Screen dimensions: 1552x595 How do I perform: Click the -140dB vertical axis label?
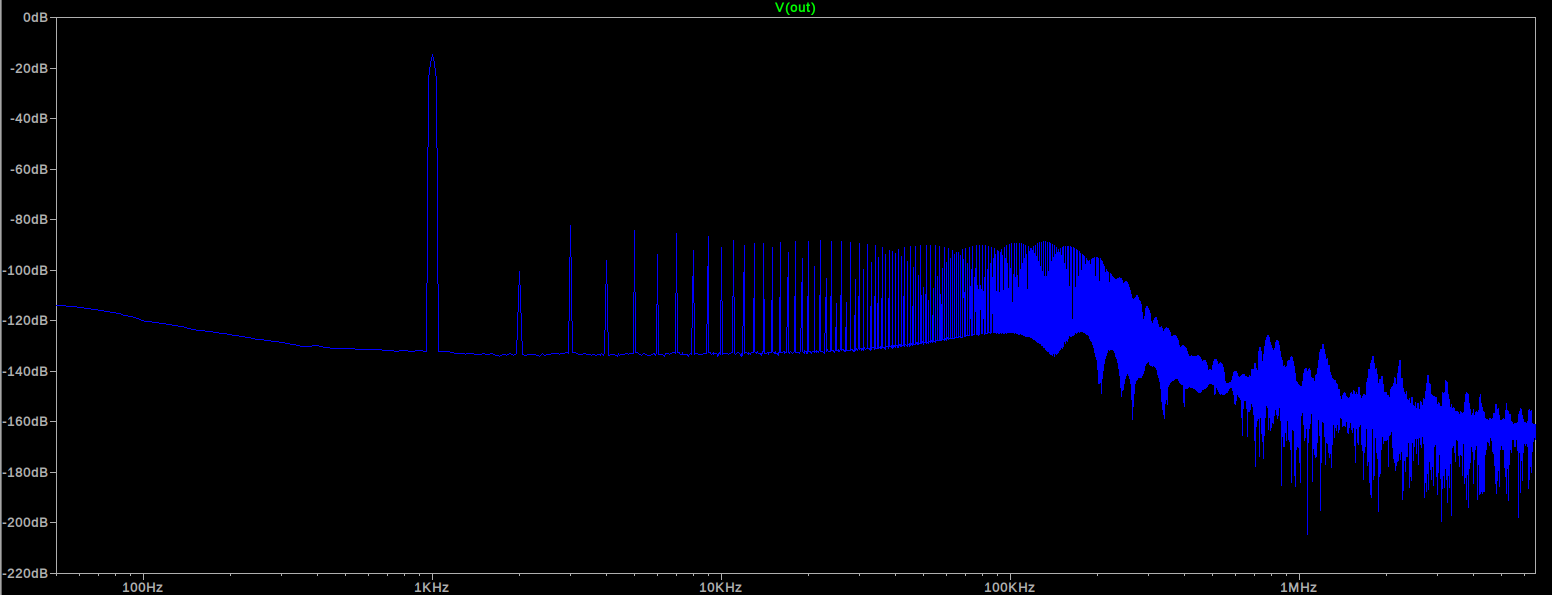tap(27, 371)
